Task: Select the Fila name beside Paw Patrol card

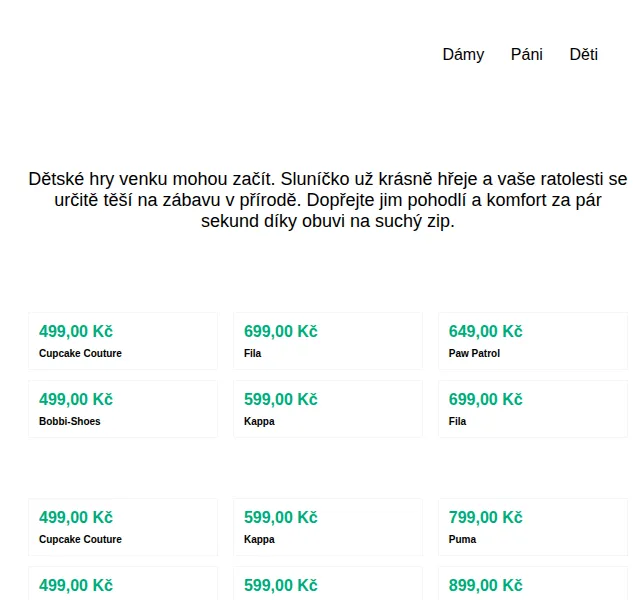Action: click(x=252, y=353)
